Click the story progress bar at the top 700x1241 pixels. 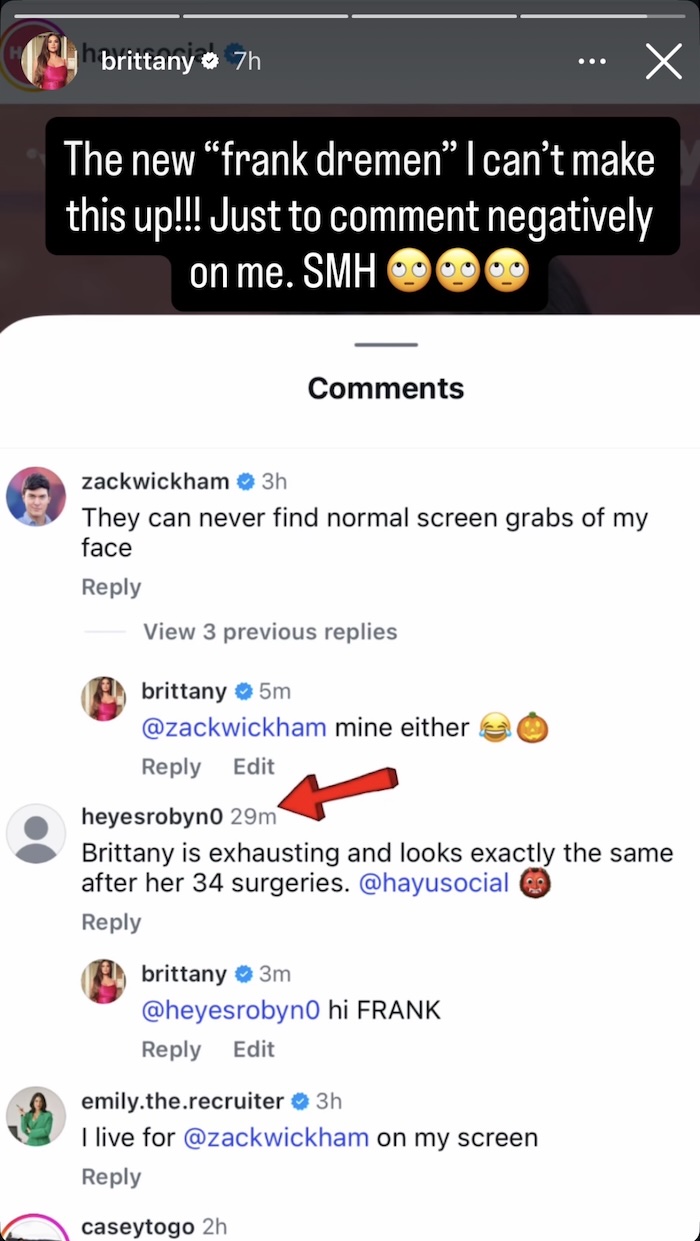350,13
